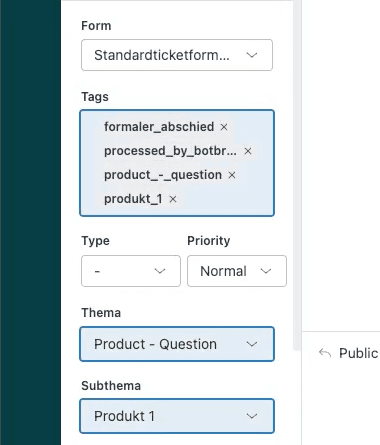Open the Priority dropdown set to Normal
380x445 pixels.
click(x=237, y=271)
